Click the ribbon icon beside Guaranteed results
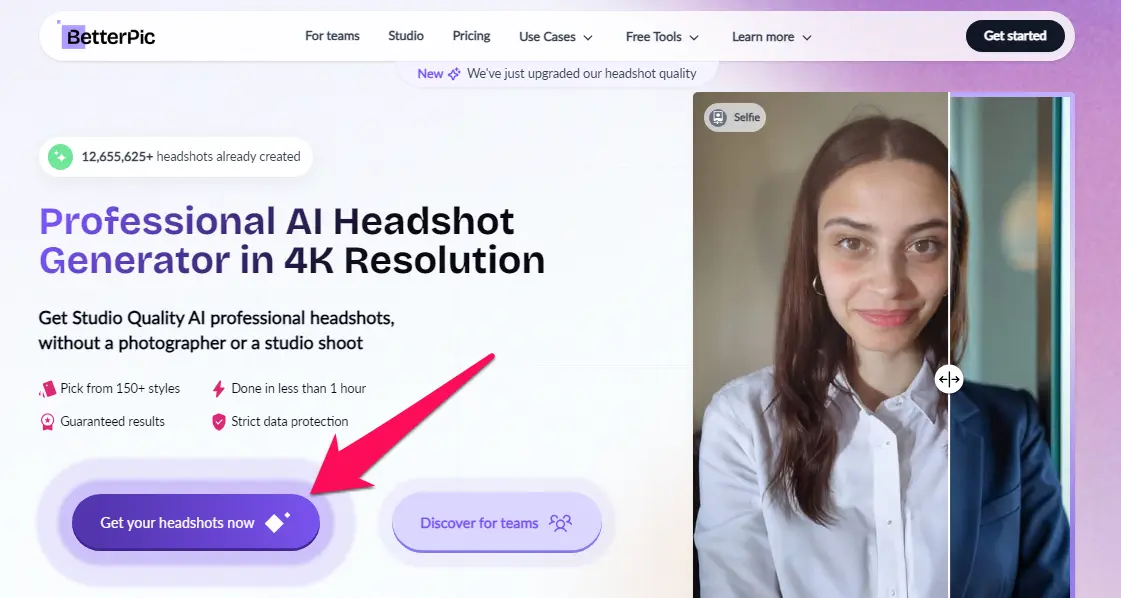This screenshot has width=1121, height=598. coord(47,422)
